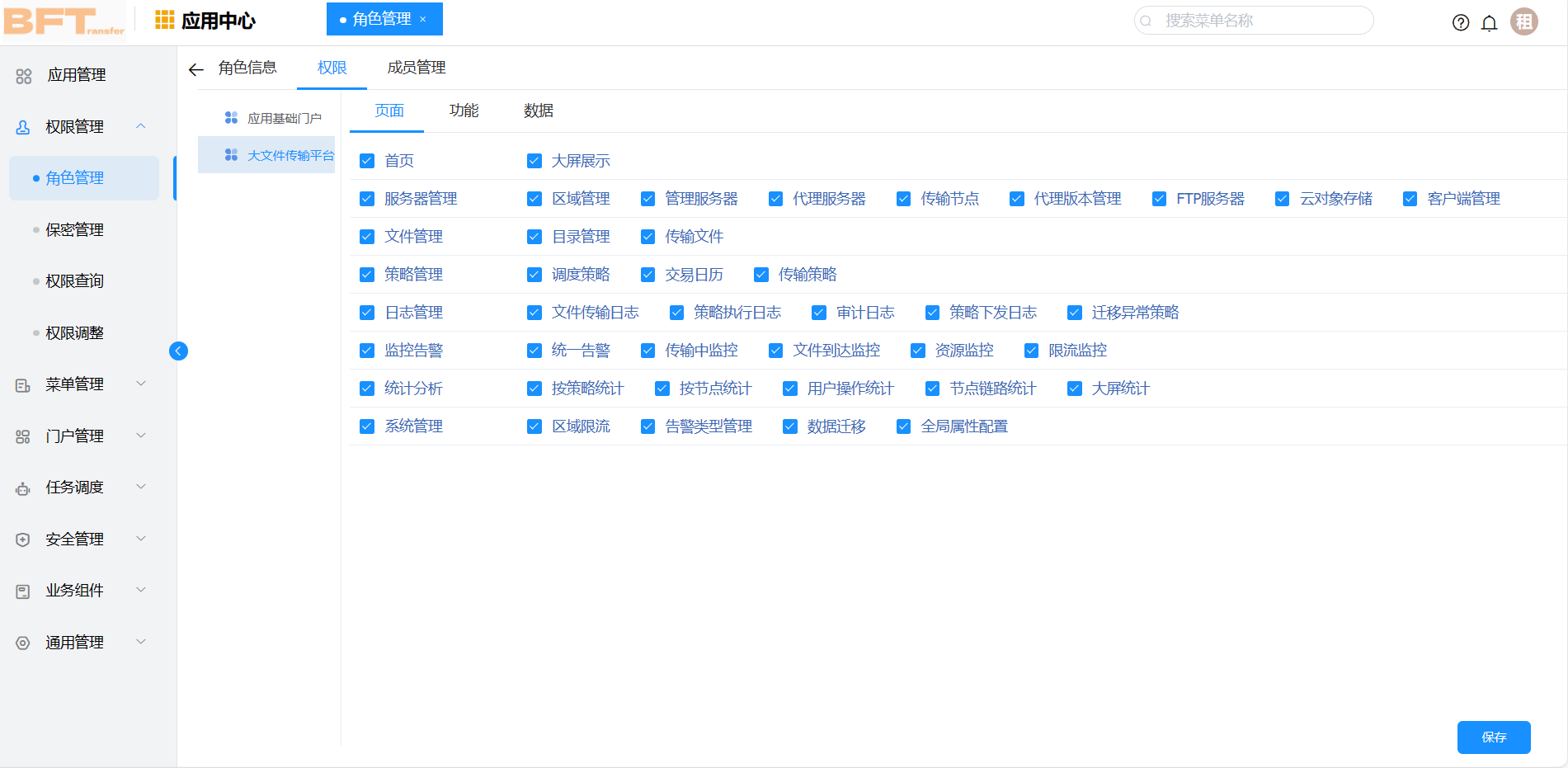The image size is (1568, 768).
Task: Click the 通用管理 gear icon
Action: point(21,642)
